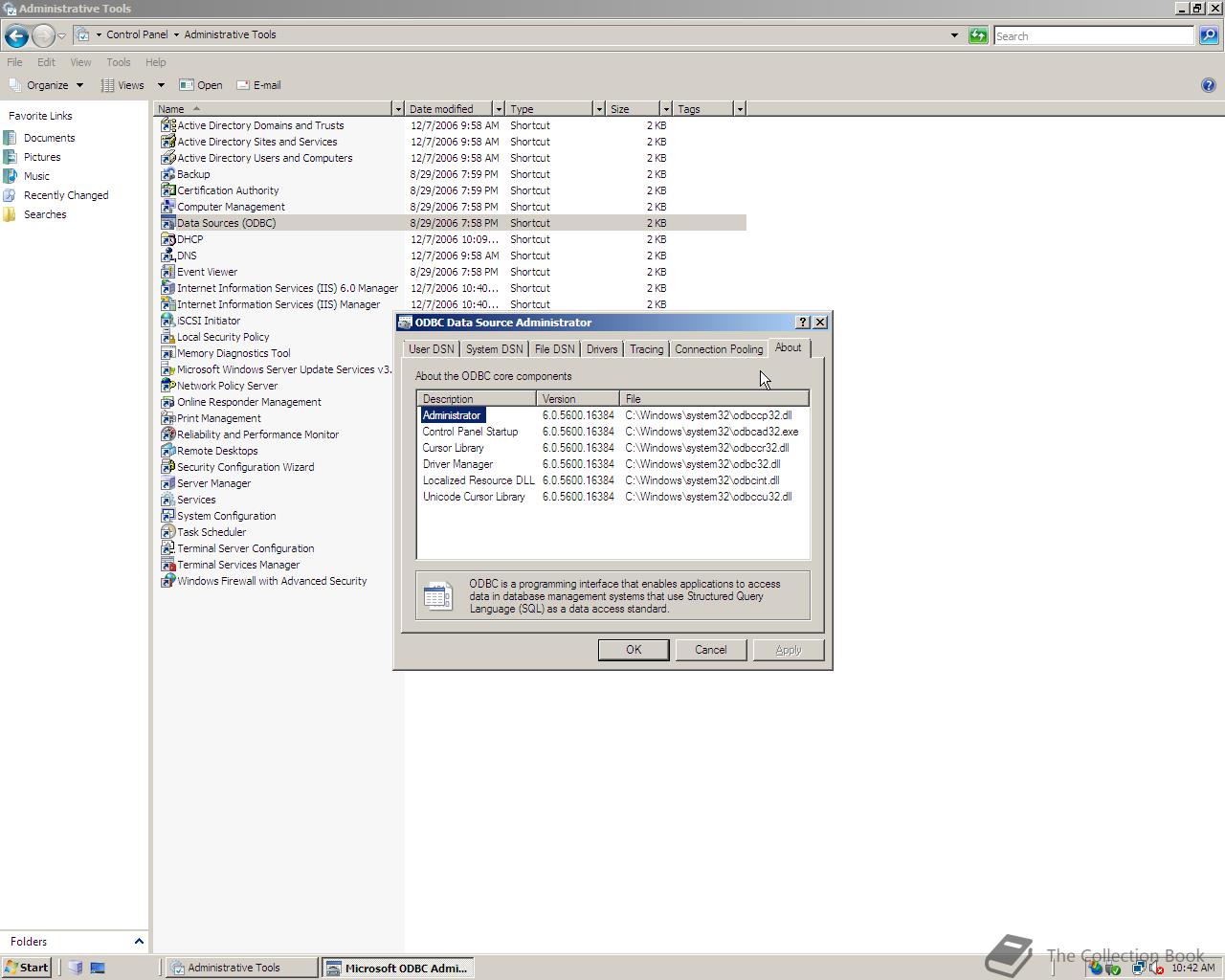1225x980 pixels.
Task: Select Task Scheduler icon
Action: pos(168,532)
